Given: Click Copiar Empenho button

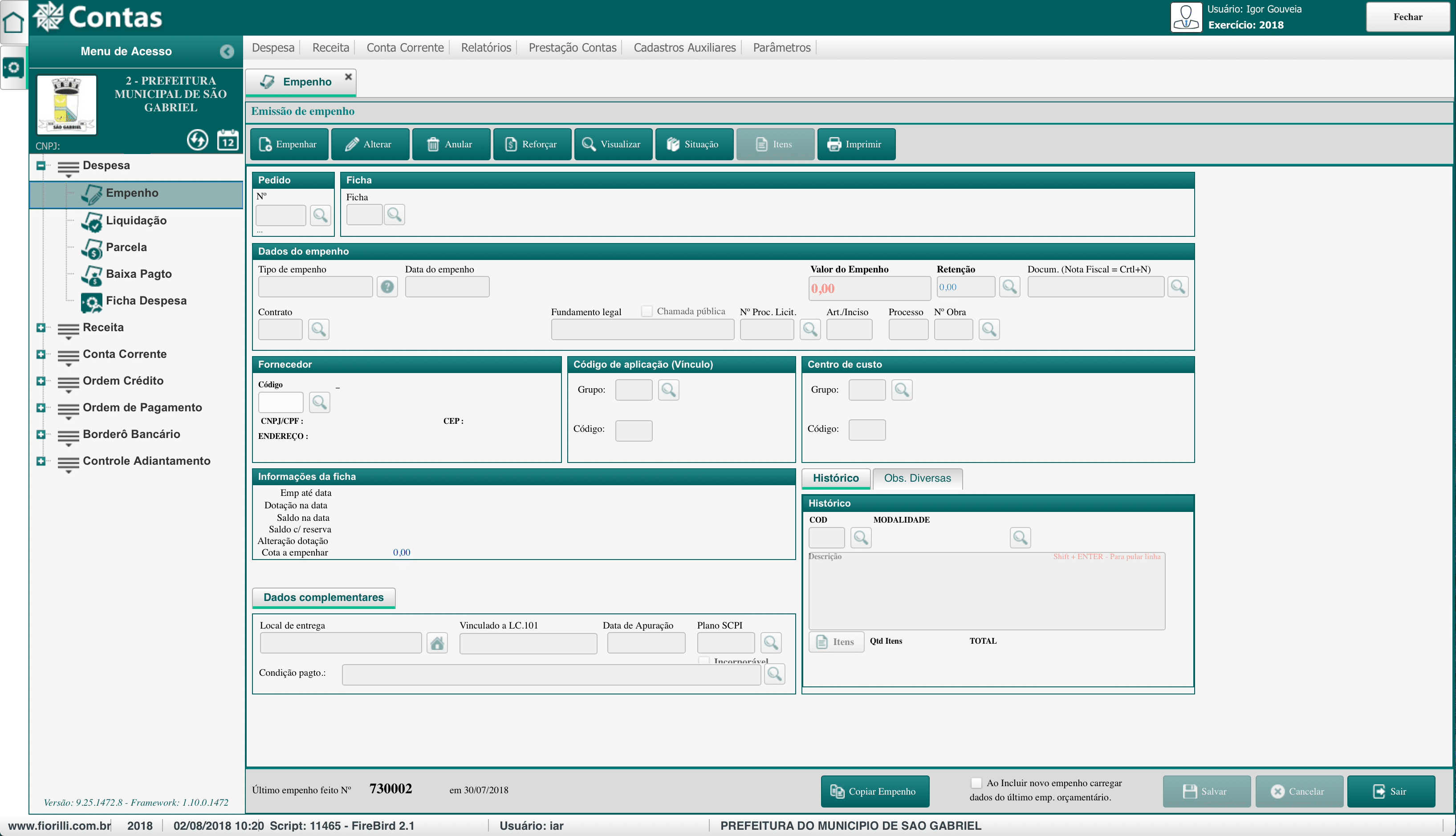Looking at the screenshot, I should [x=874, y=791].
